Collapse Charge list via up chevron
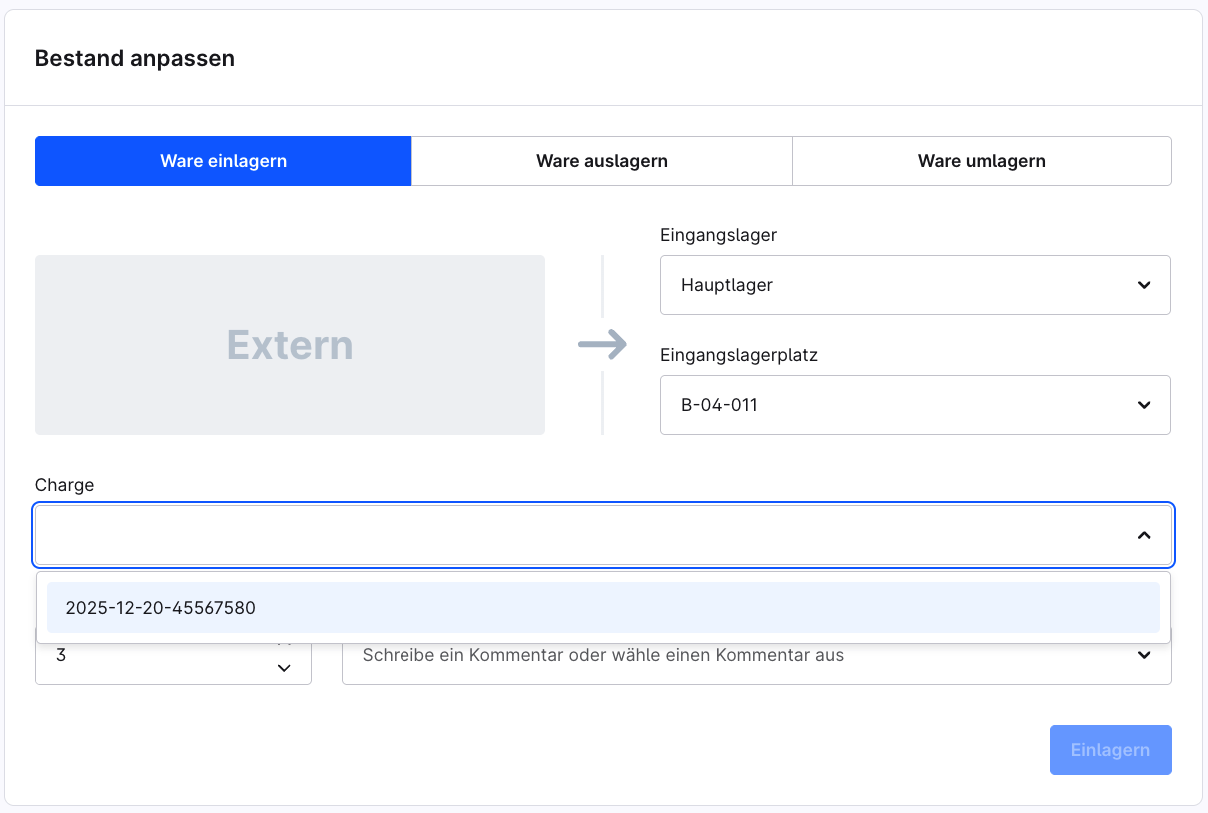The width and height of the screenshot is (1208, 813). click(1144, 535)
